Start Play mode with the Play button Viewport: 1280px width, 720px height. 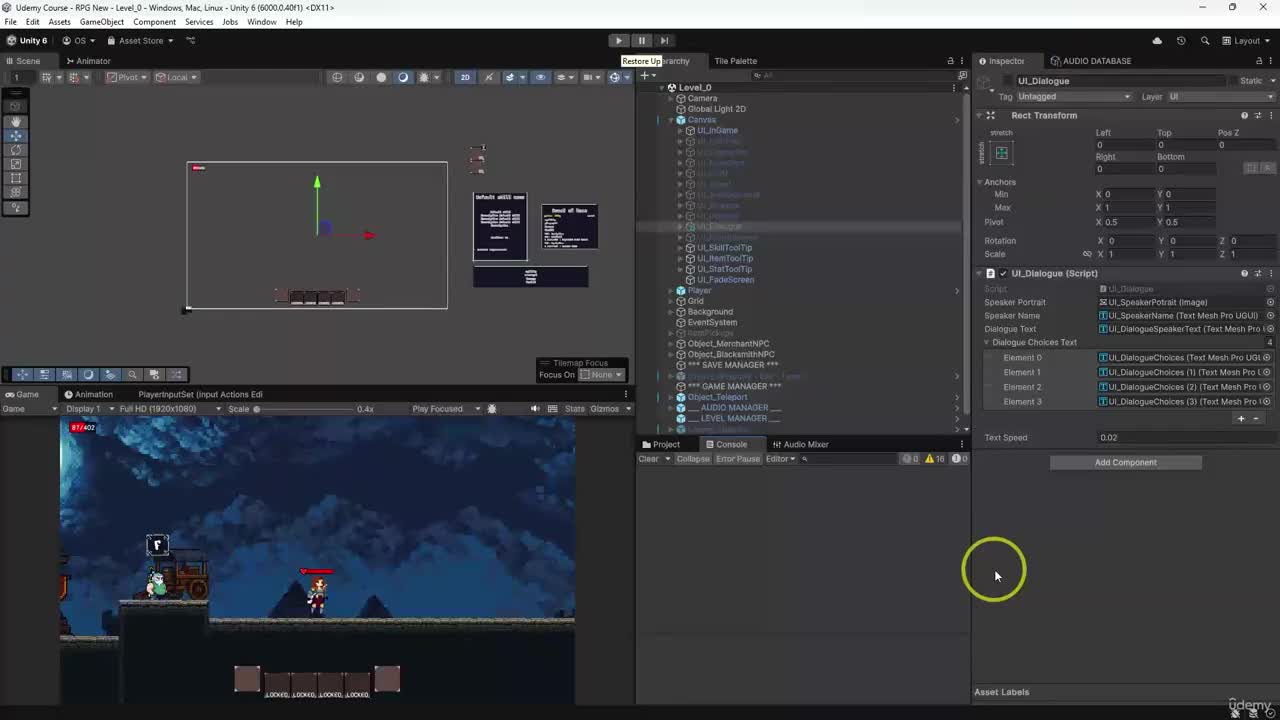point(619,41)
